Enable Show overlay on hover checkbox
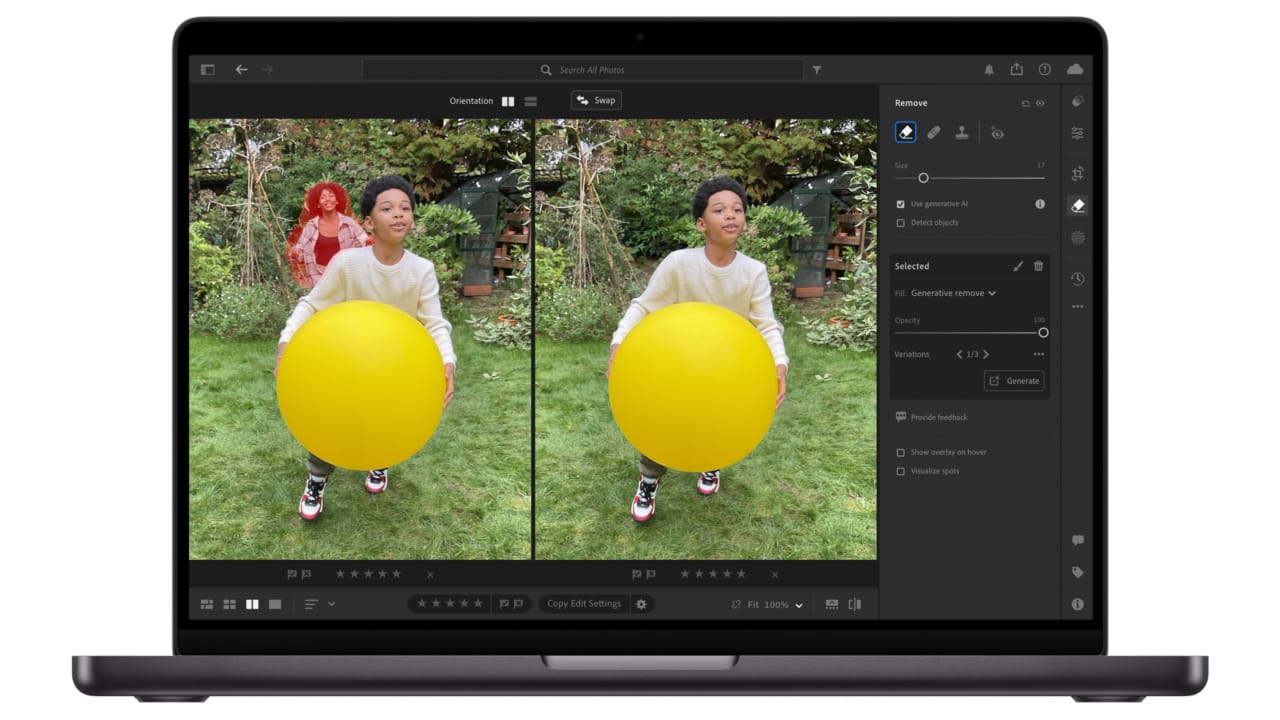 900,452
